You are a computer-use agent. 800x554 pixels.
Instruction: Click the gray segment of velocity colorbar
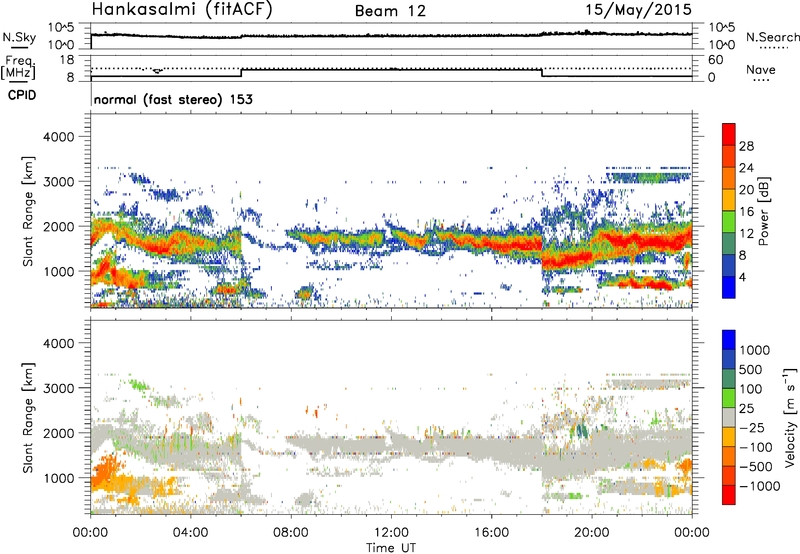pyautogui.click(x=729, y=417)
